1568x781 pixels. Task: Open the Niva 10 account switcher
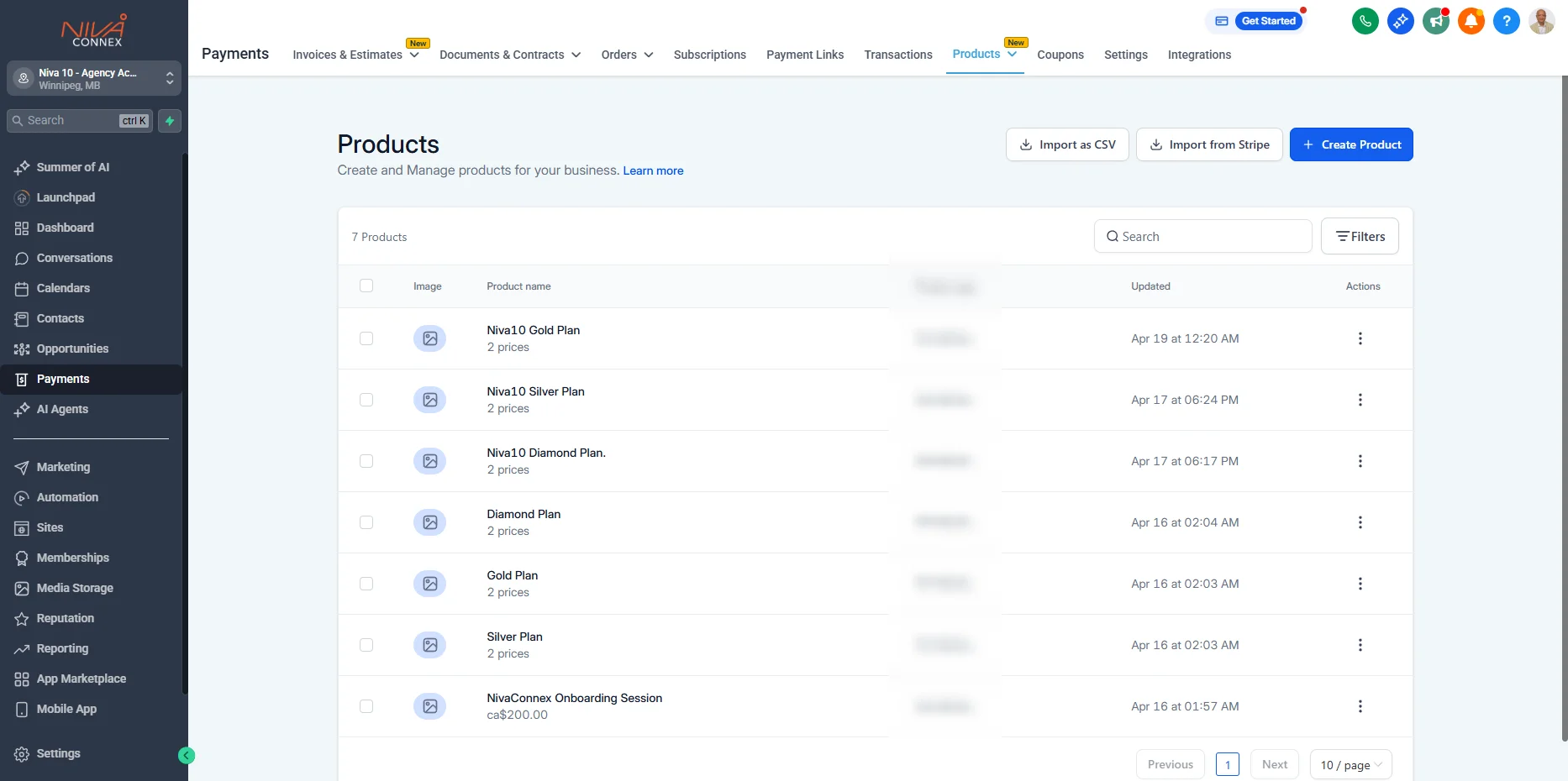(94, 79)
